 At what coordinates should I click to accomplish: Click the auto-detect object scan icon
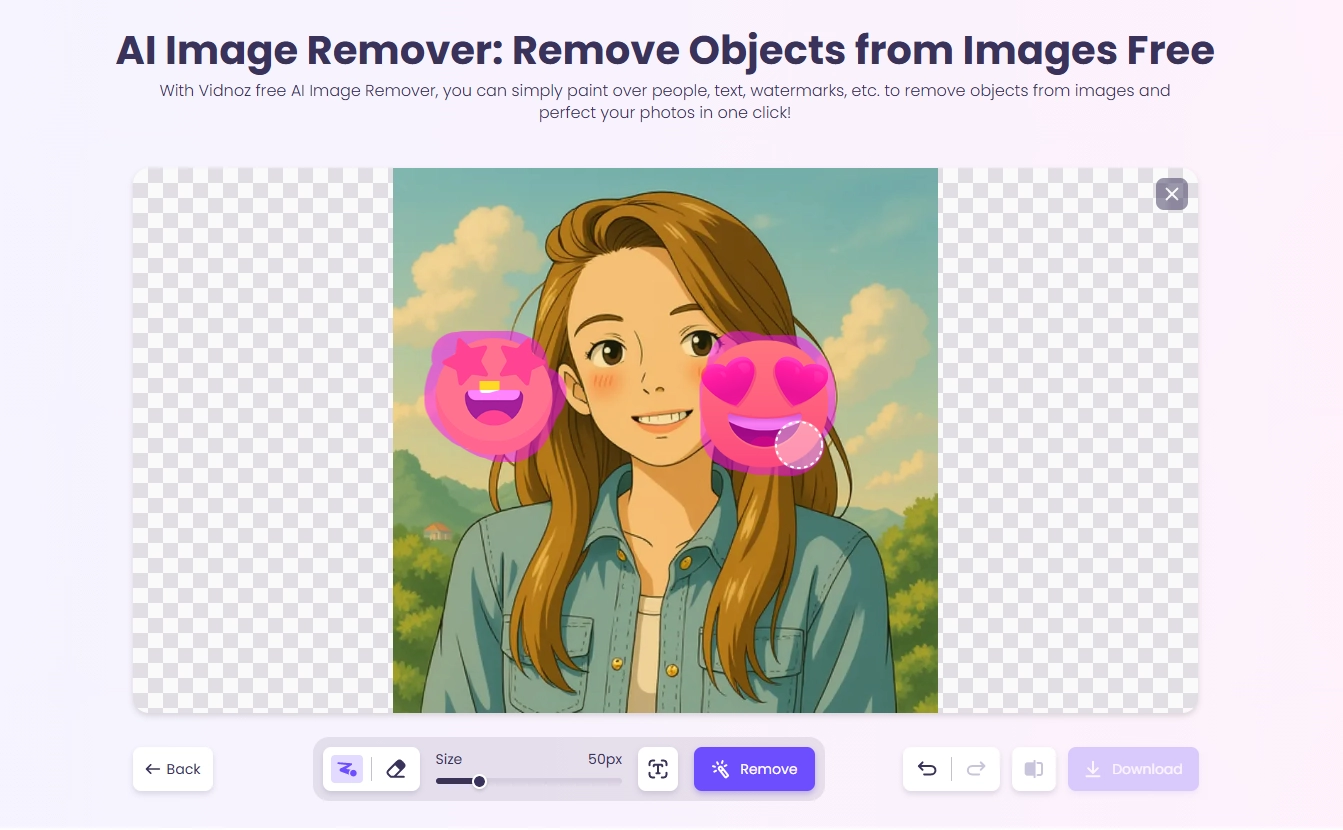(x=658, y=769)
